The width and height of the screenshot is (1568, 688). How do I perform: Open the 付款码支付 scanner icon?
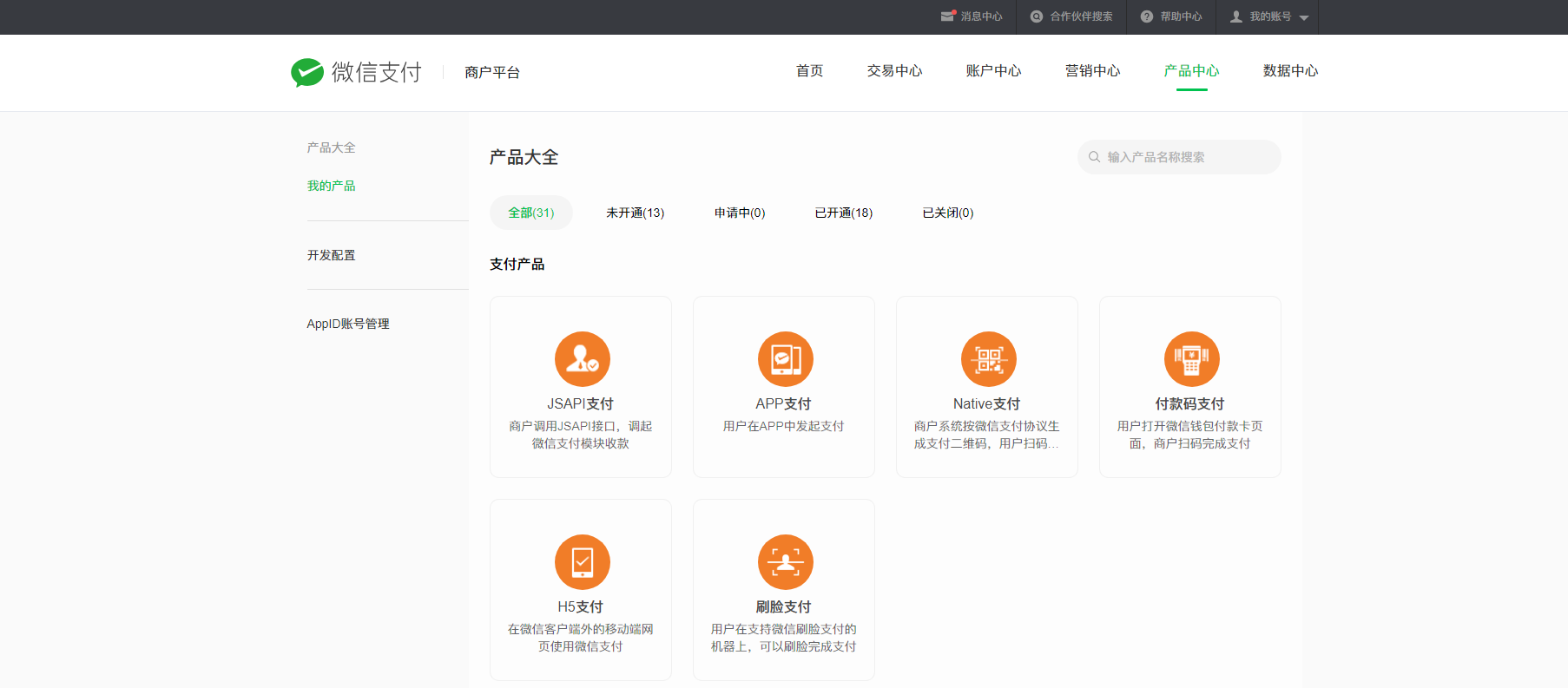pyautogui.click(x=1192, y=359)
